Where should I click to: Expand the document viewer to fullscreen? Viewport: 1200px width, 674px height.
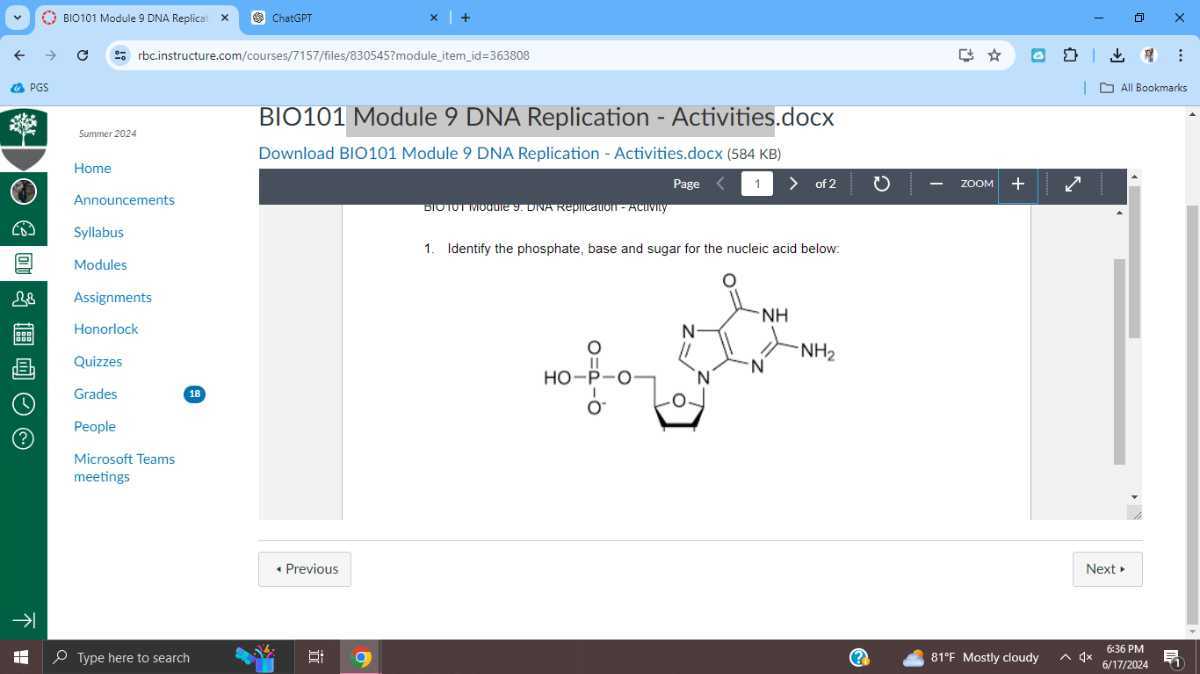tap(1072, 183)
